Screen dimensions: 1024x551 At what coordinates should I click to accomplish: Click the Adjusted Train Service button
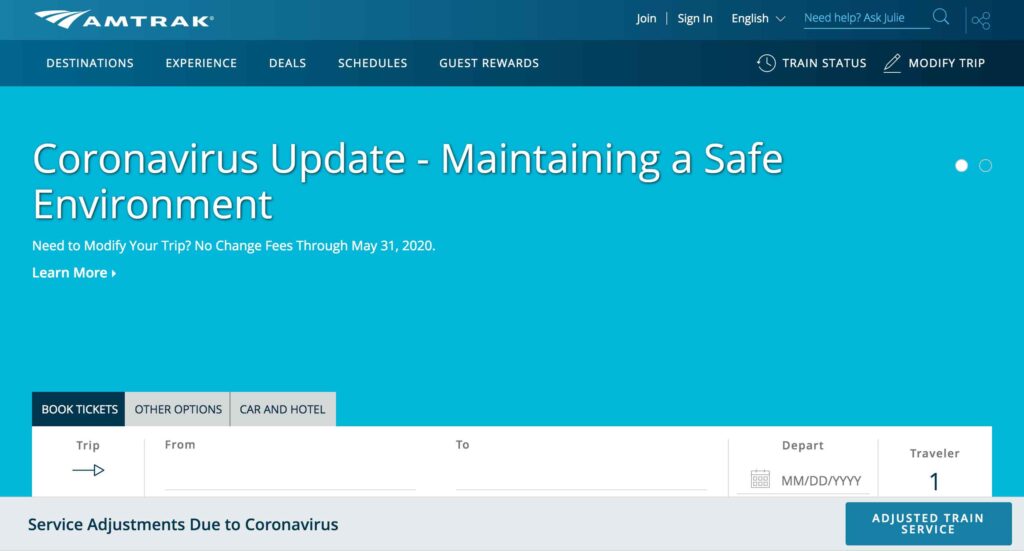point(927,524)
